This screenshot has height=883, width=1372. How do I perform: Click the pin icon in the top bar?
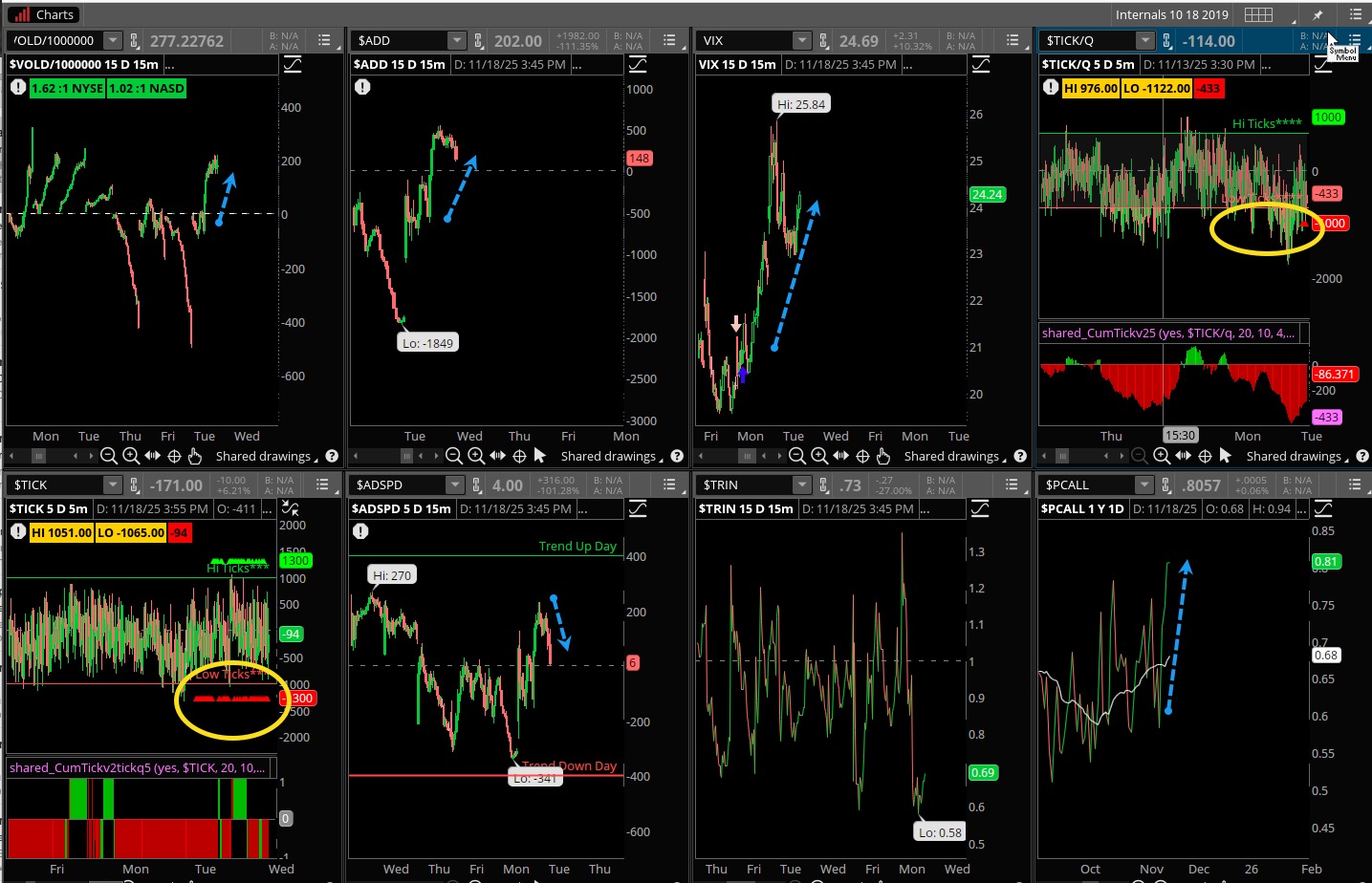click(1318, 14)
